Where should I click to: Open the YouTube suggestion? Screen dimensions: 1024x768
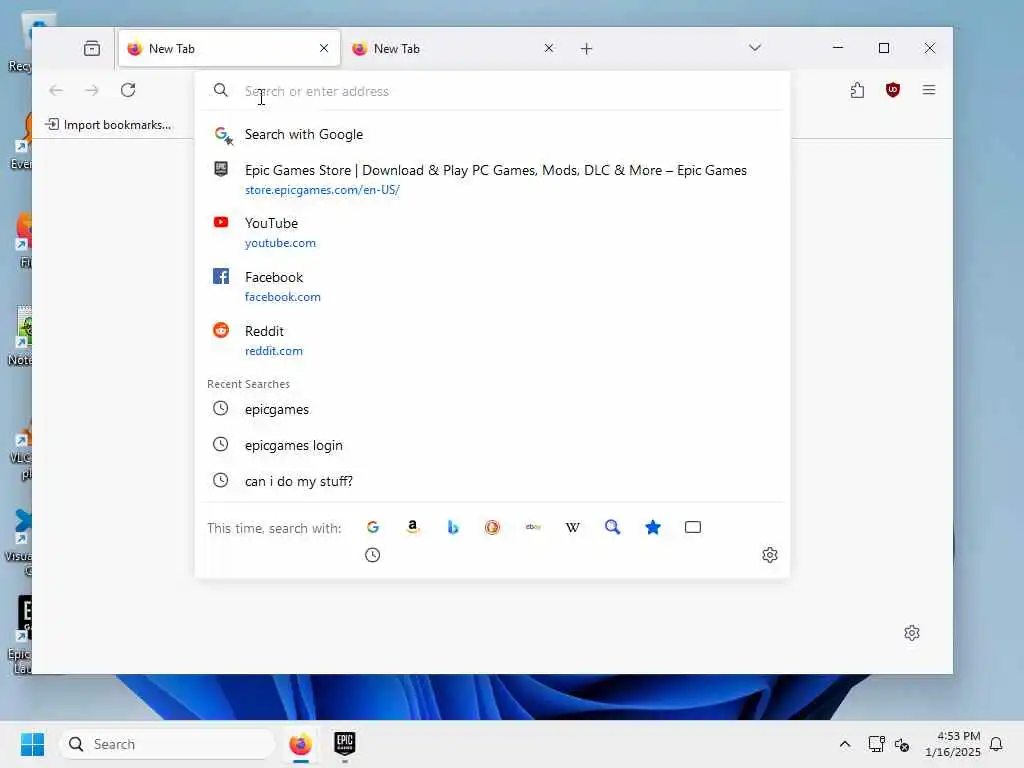(x=492, y=232)
